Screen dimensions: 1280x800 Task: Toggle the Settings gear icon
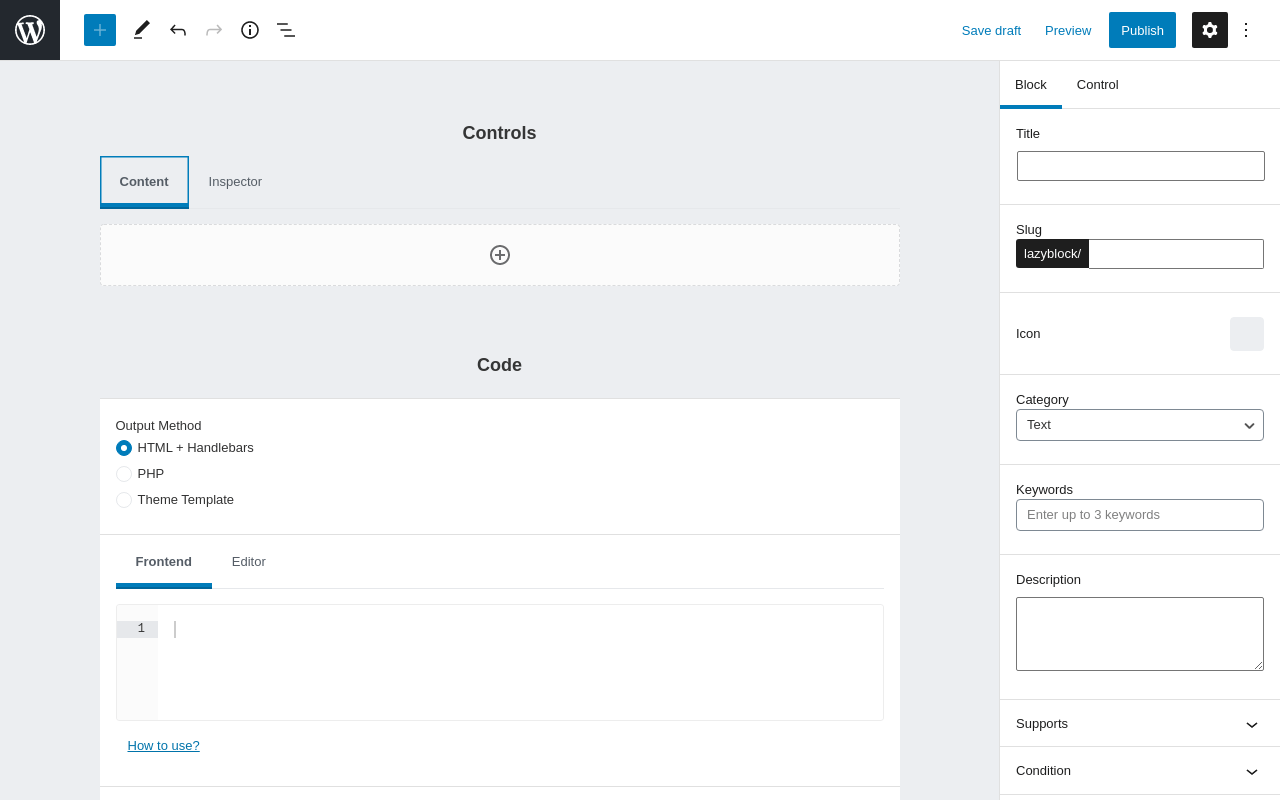[1210, 30]
